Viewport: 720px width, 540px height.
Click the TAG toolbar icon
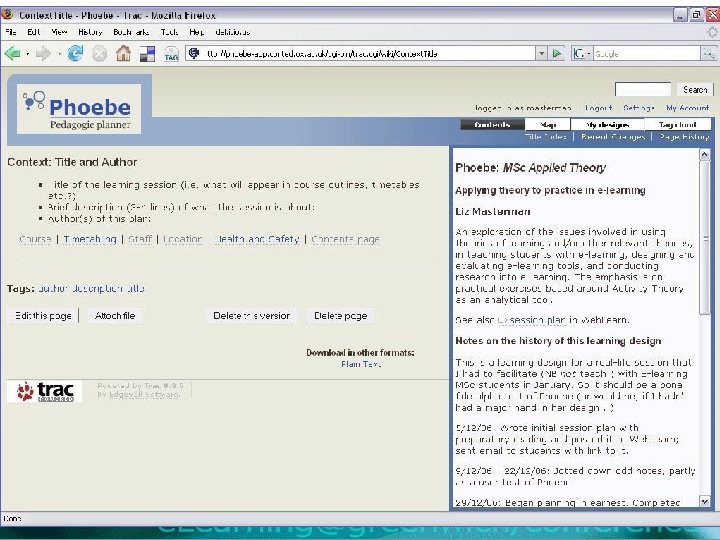click(x=171, y=54)
